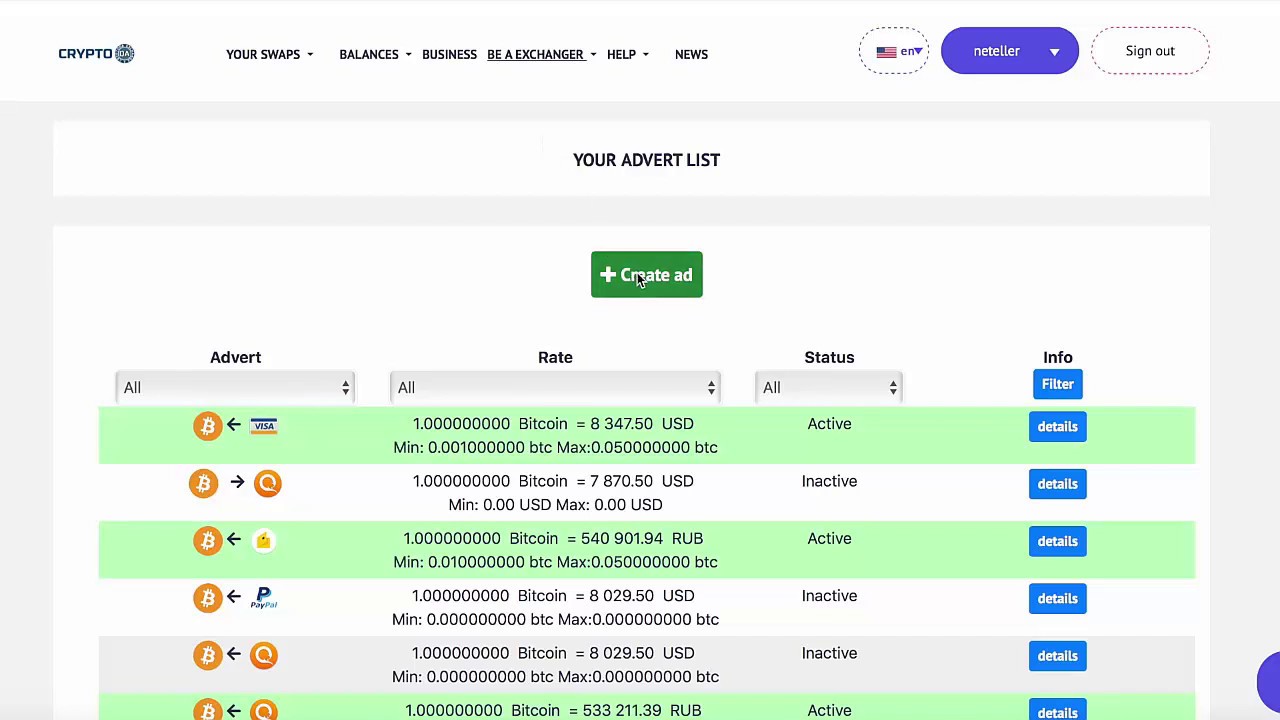Expand the BALANCES menu
This screenshot has height=720, width=1280.
tap(375, 54)
